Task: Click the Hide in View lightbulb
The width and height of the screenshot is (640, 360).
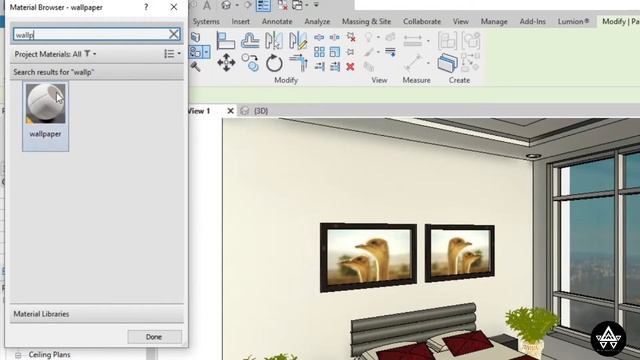Action: pos(369,38)
